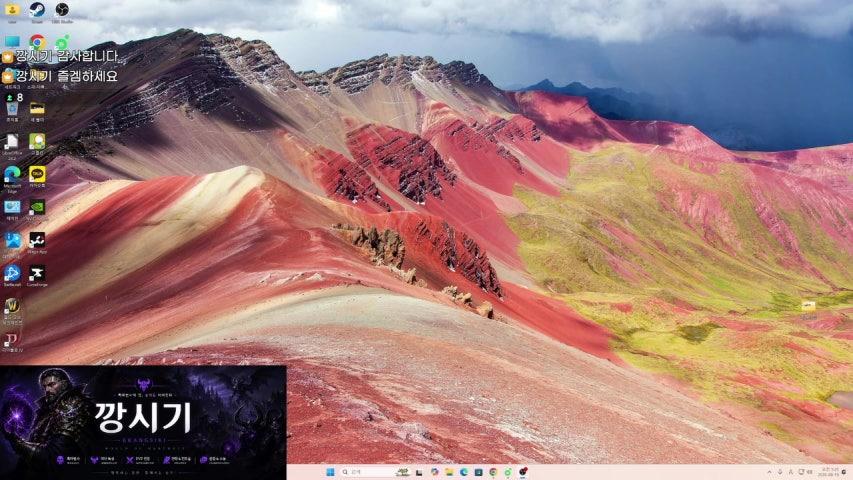The image size is (853, 480).
Task: Launch OBS Studio from the desktop
Action: coord(62,10)
